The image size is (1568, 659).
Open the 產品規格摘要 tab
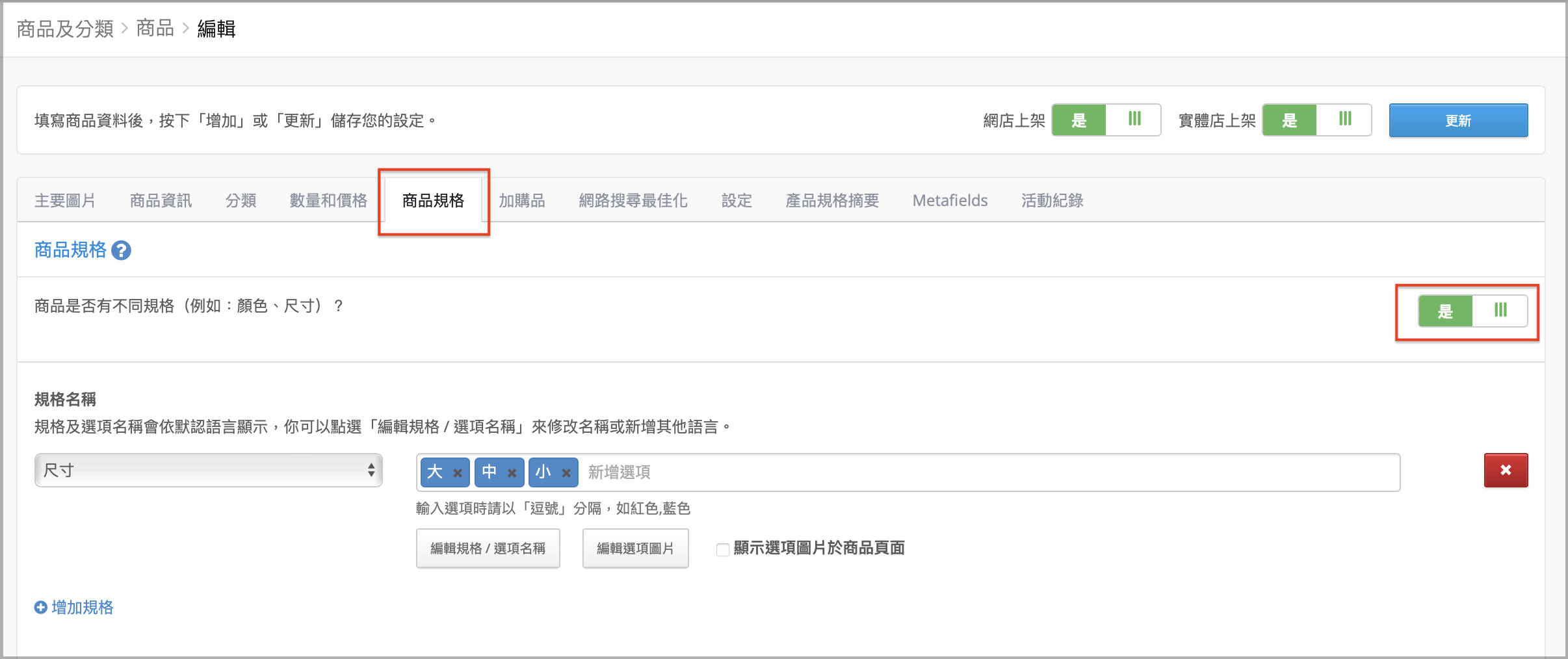click(x=832, y=200)
